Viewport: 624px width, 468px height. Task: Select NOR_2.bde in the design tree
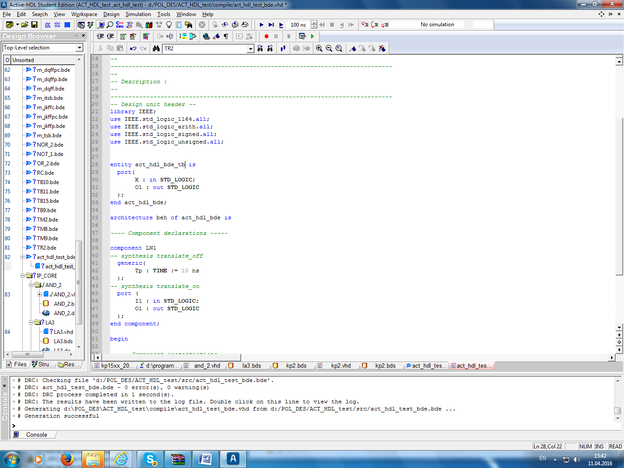coord(48,144)
